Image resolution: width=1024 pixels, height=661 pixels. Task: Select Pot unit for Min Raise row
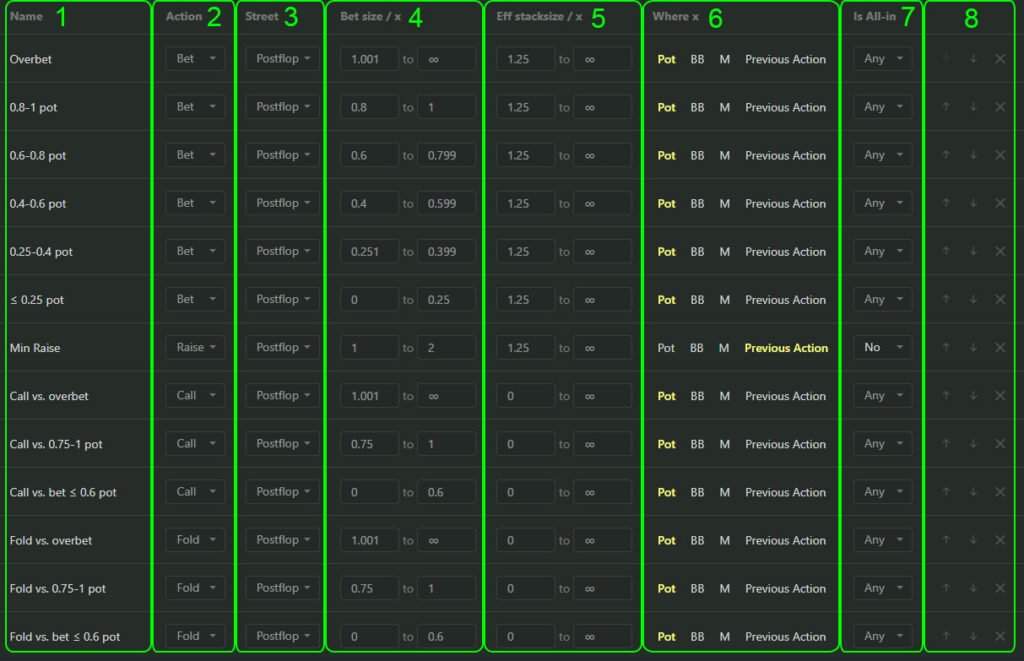click(x=666, y=348)
